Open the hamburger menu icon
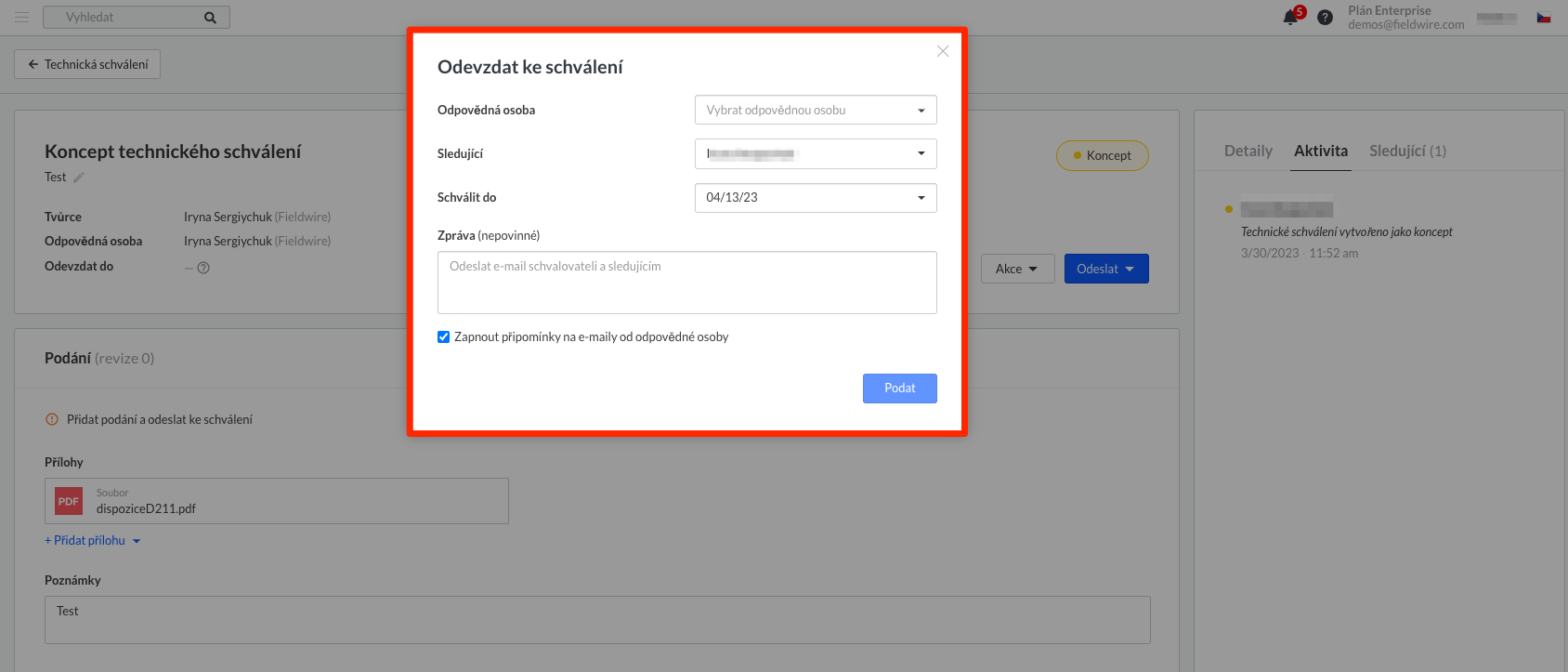Screen dimensions: 1568x672 coord(21,17)
